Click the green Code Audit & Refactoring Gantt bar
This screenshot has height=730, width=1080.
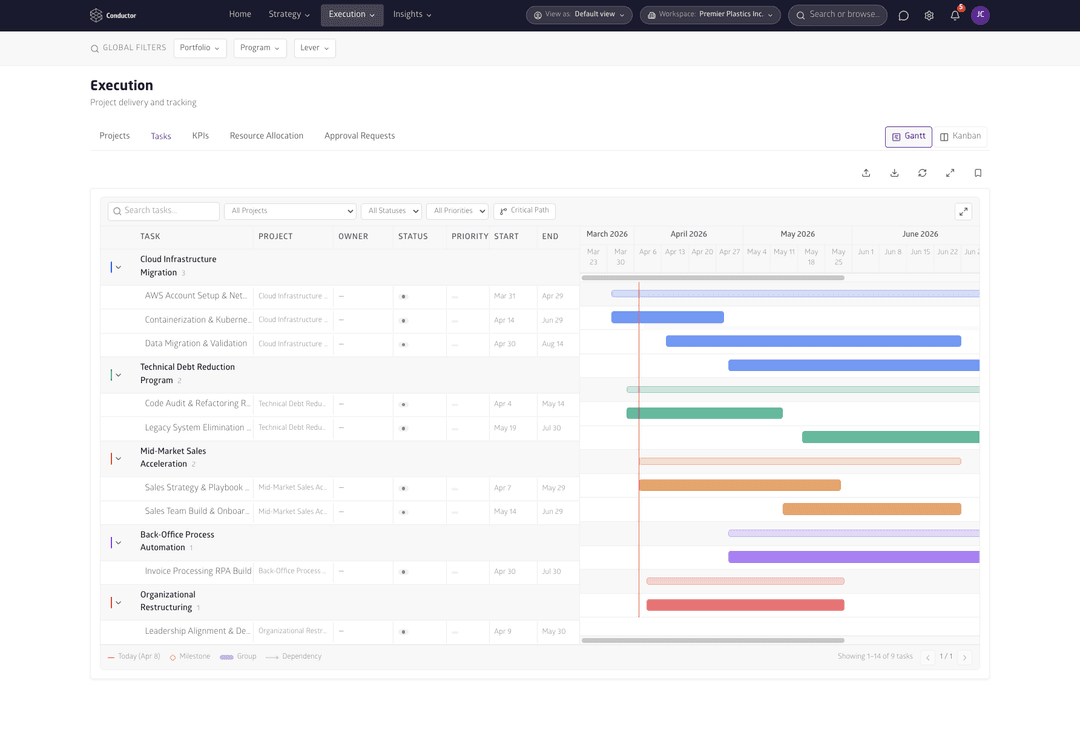704,413
